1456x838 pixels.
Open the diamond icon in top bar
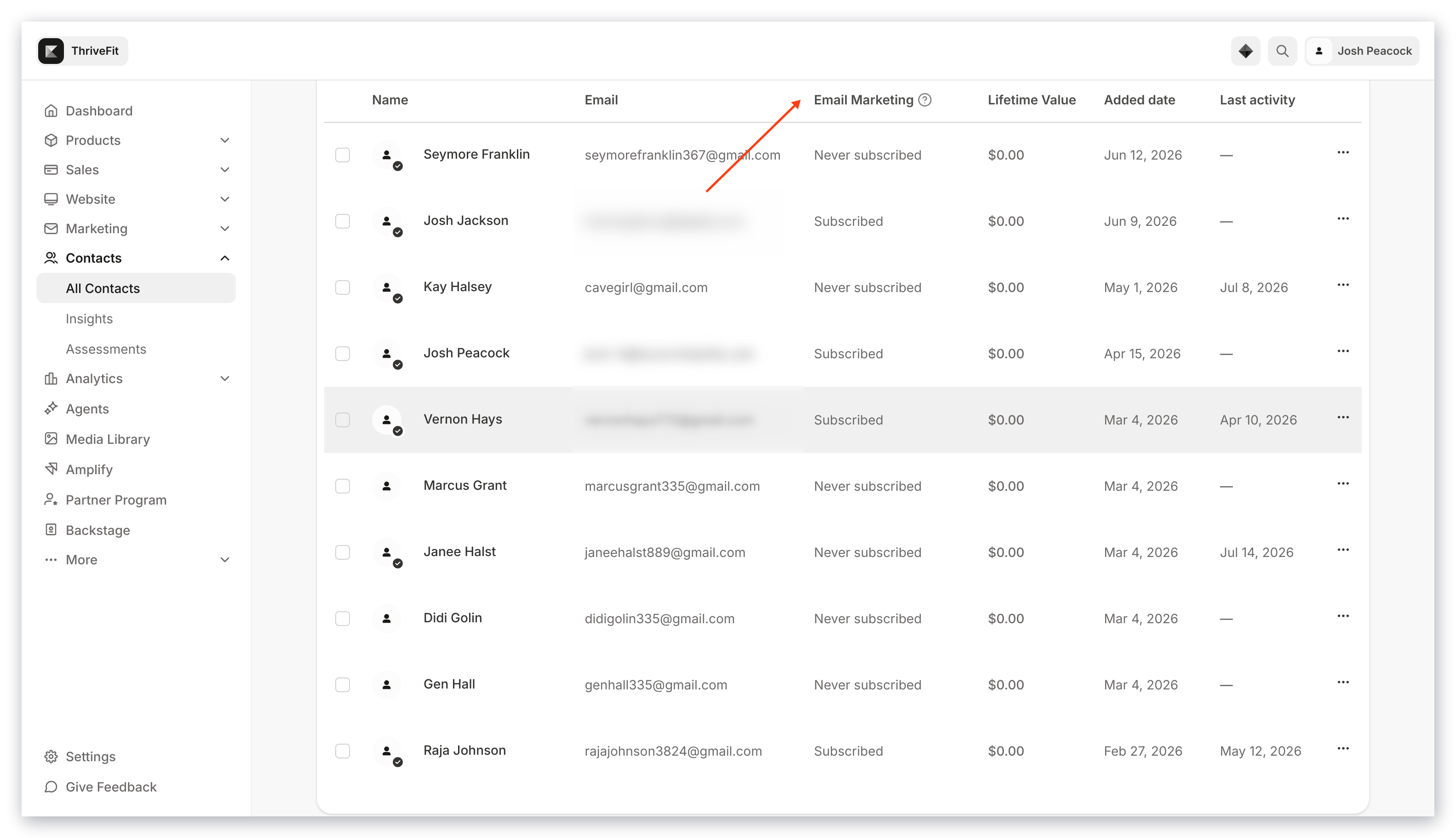tap(1245, 51)
